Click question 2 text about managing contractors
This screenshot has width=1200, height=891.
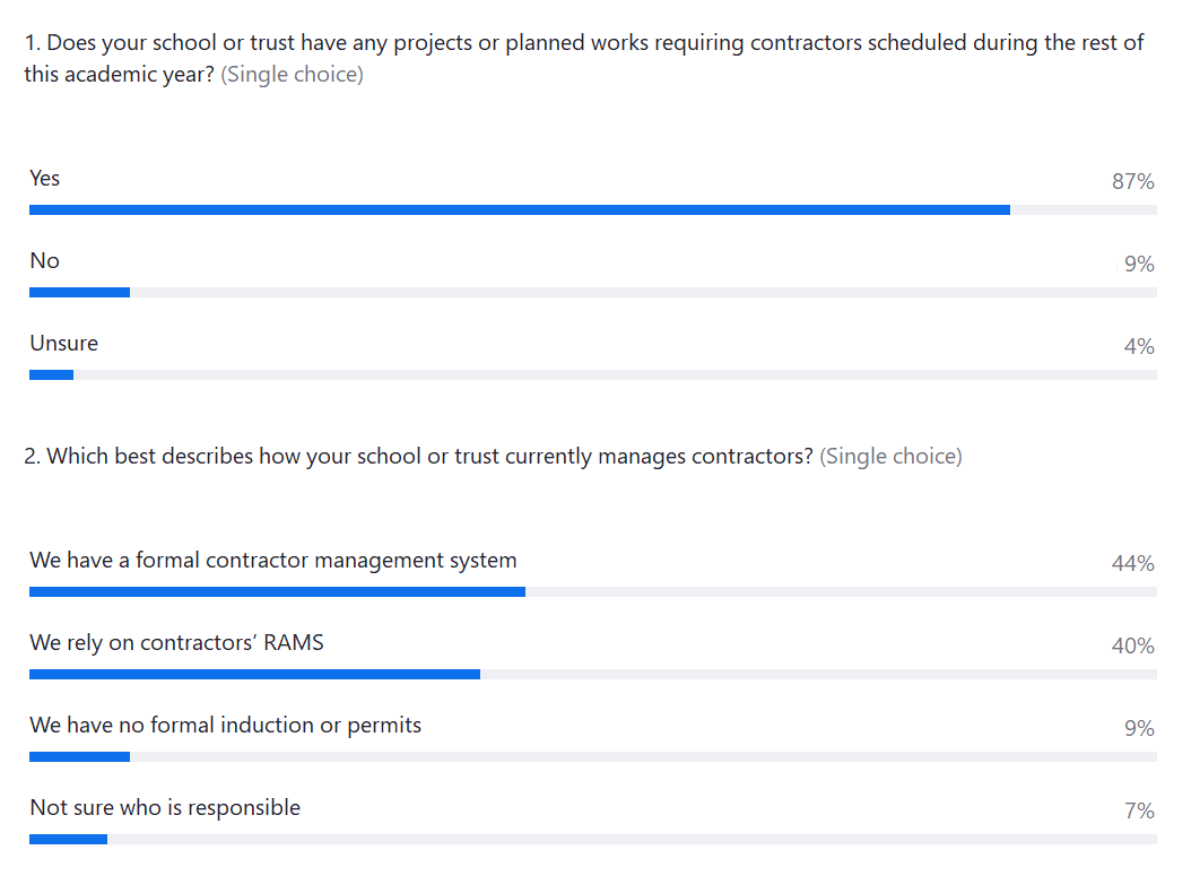(418, 457)
